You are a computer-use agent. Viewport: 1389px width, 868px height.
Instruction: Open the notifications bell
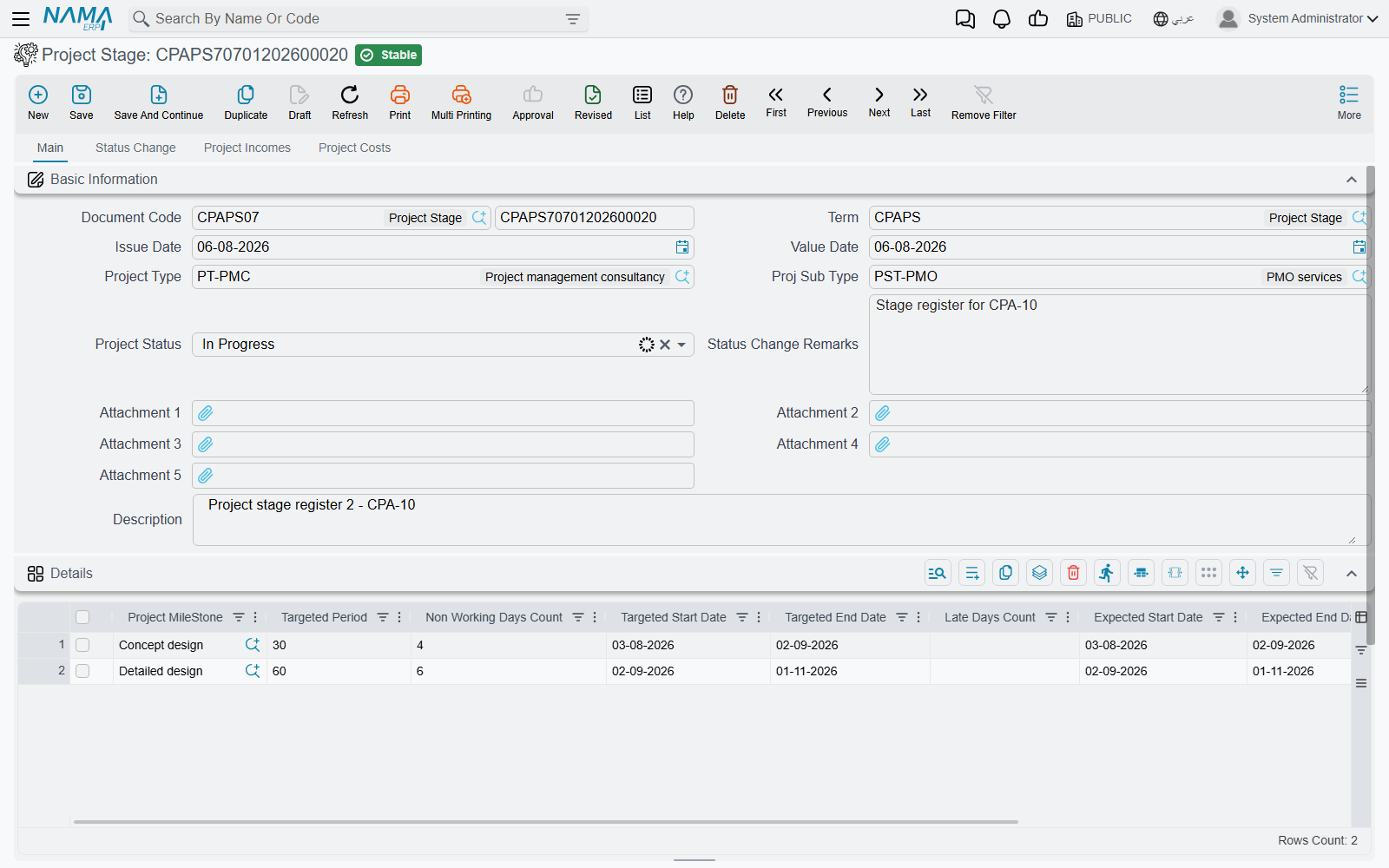[x=1002, y=19]
